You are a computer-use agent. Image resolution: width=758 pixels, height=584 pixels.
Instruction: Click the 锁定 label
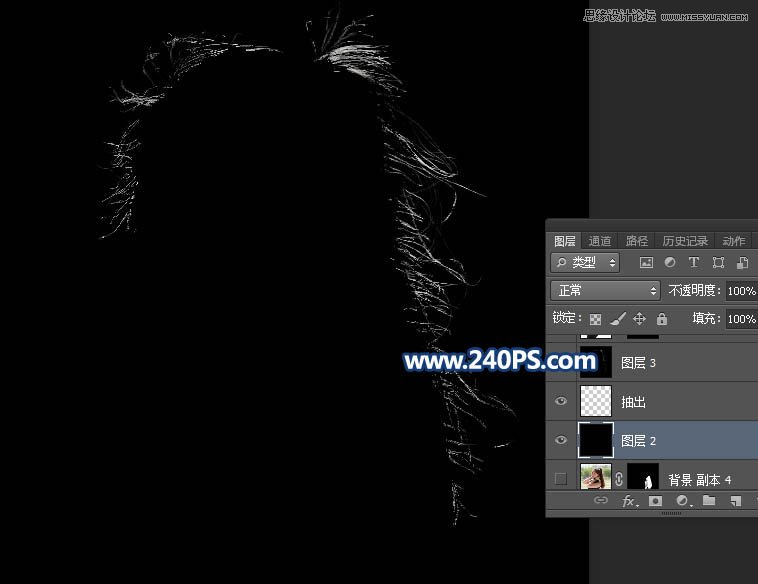567,318
